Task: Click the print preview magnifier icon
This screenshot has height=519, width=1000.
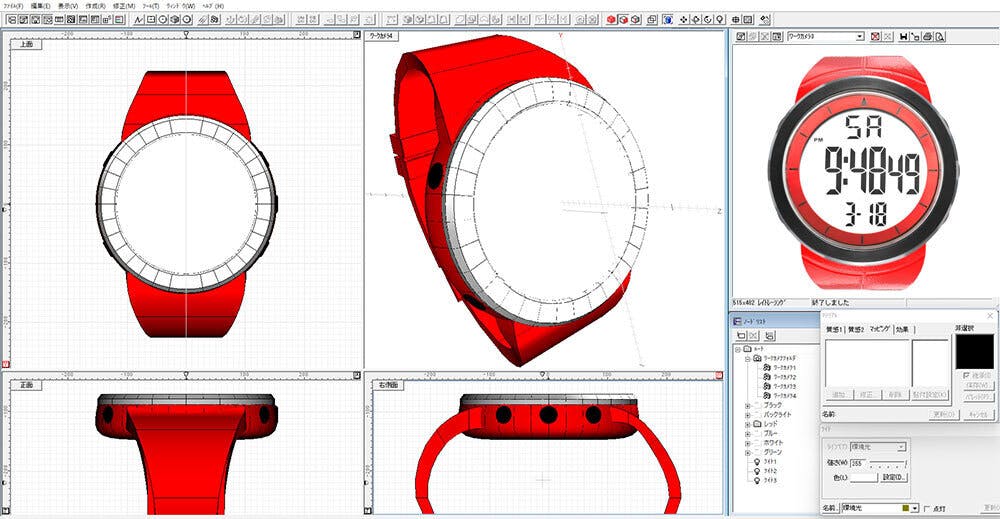Action: point(941,37)
